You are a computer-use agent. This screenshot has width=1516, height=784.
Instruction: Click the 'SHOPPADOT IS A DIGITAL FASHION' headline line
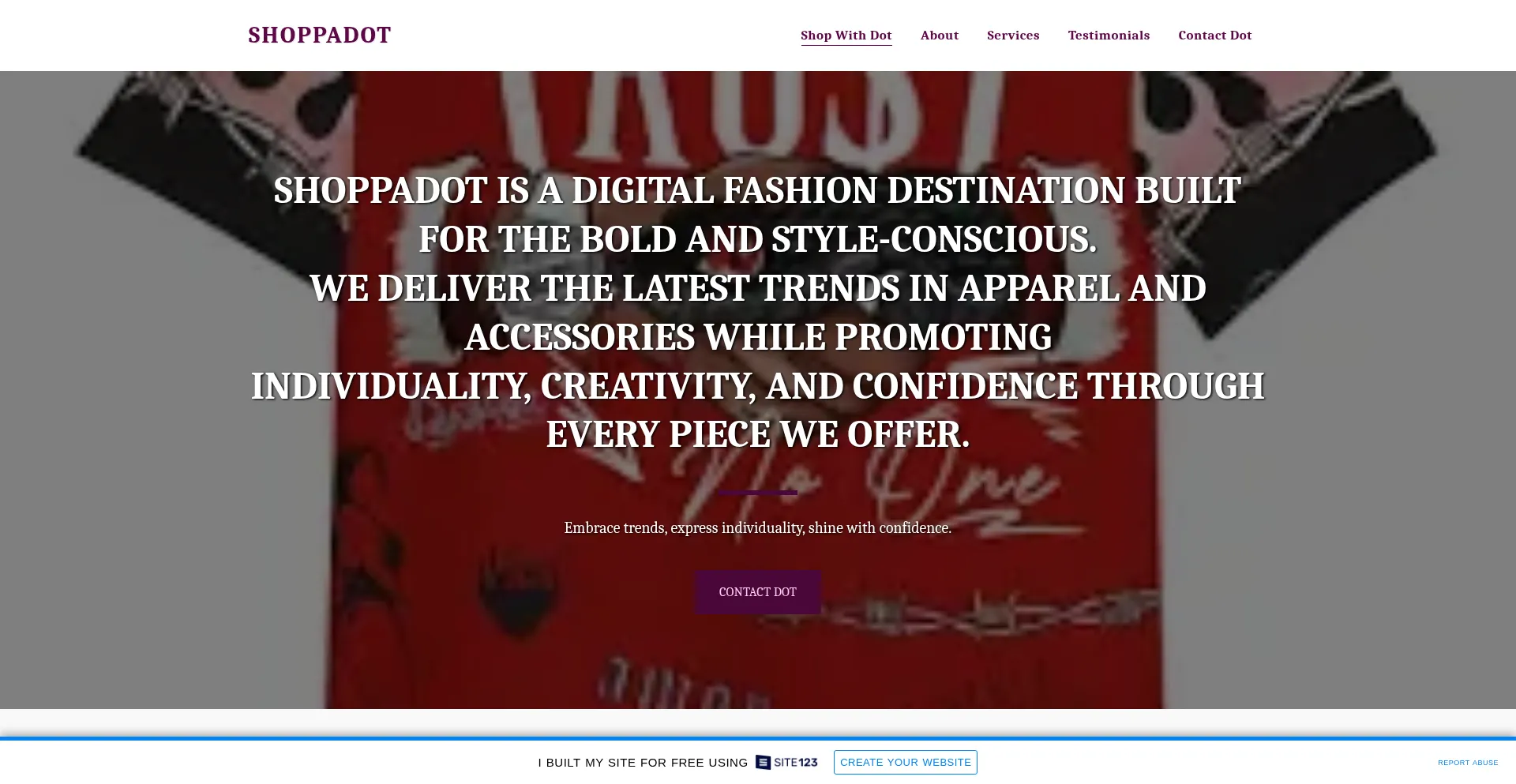pyautogui.click(x=757, y=190)
